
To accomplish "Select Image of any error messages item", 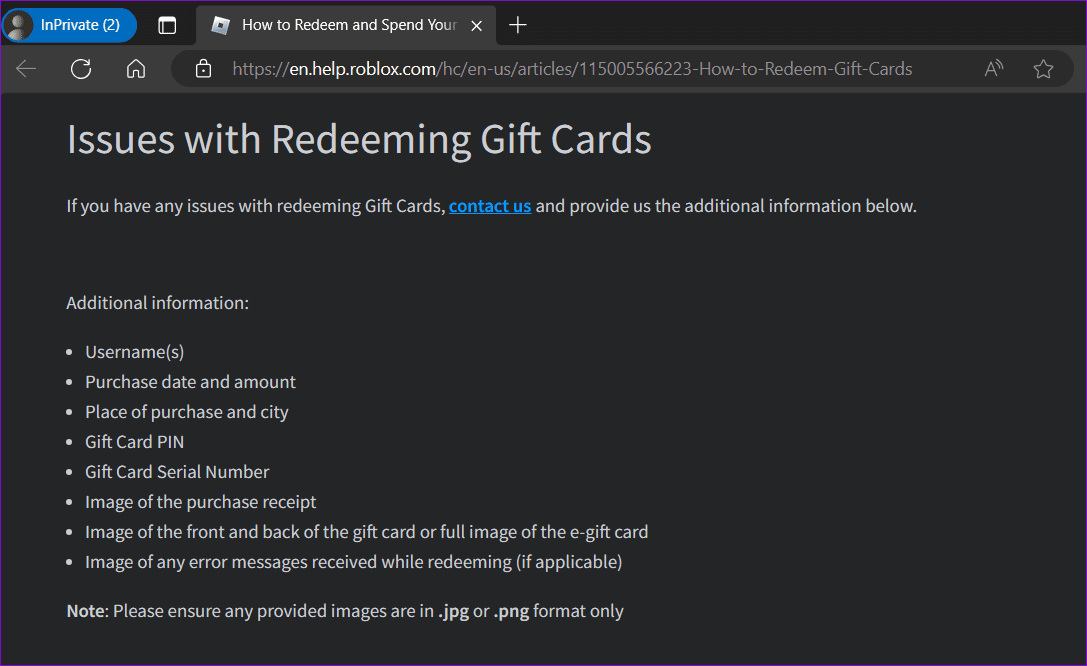I will coord(354,561).
